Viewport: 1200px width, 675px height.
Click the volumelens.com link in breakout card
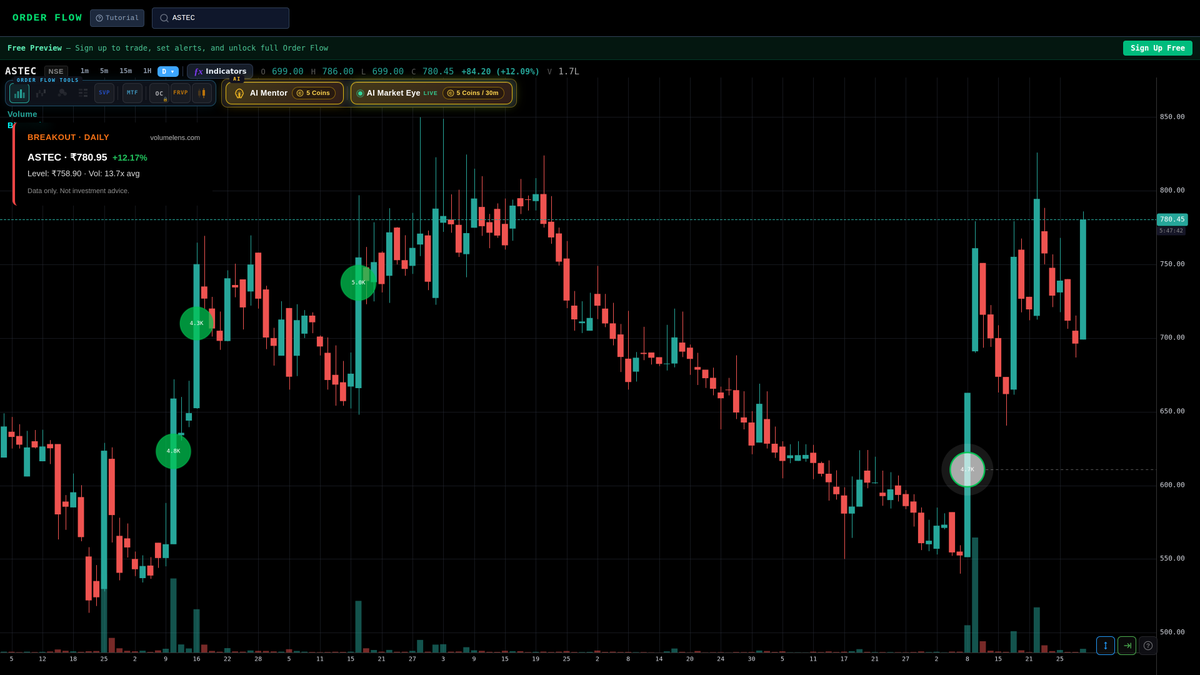tap(175, 137)
